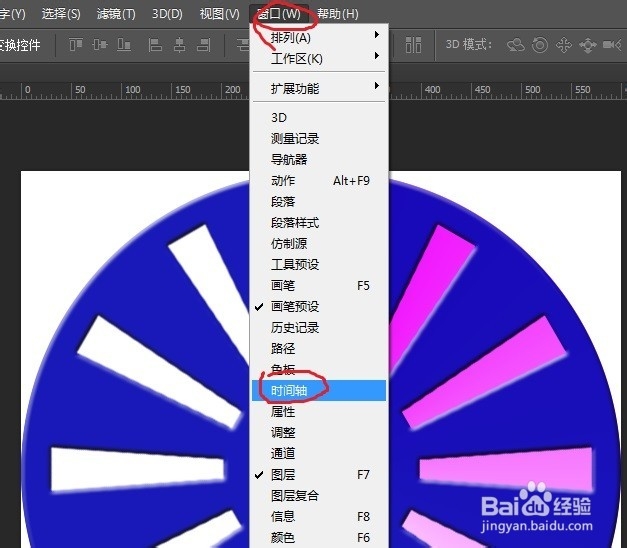This screenshot has width=627, height=548.
Task: Select the 3D slide mode icon
Action: (588, 45)
